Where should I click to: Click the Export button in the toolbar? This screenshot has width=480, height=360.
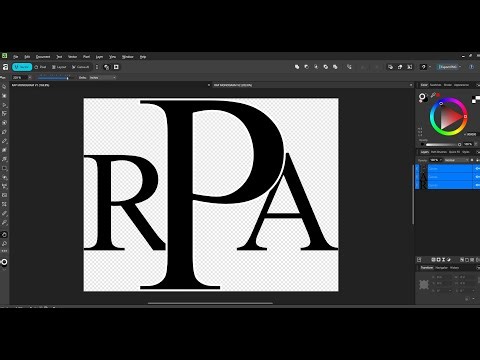pyautogui.click(x=447, y=67)
